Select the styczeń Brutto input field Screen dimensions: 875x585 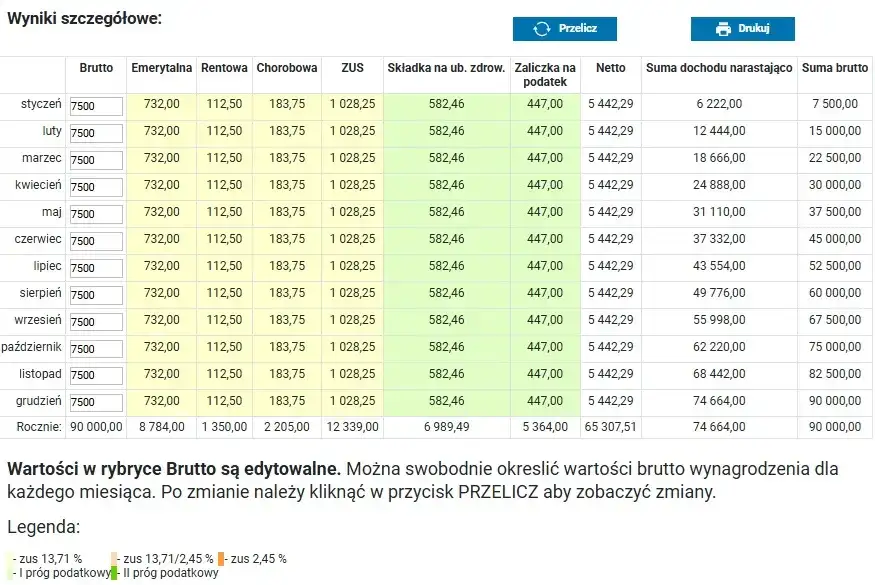point(95,105)
